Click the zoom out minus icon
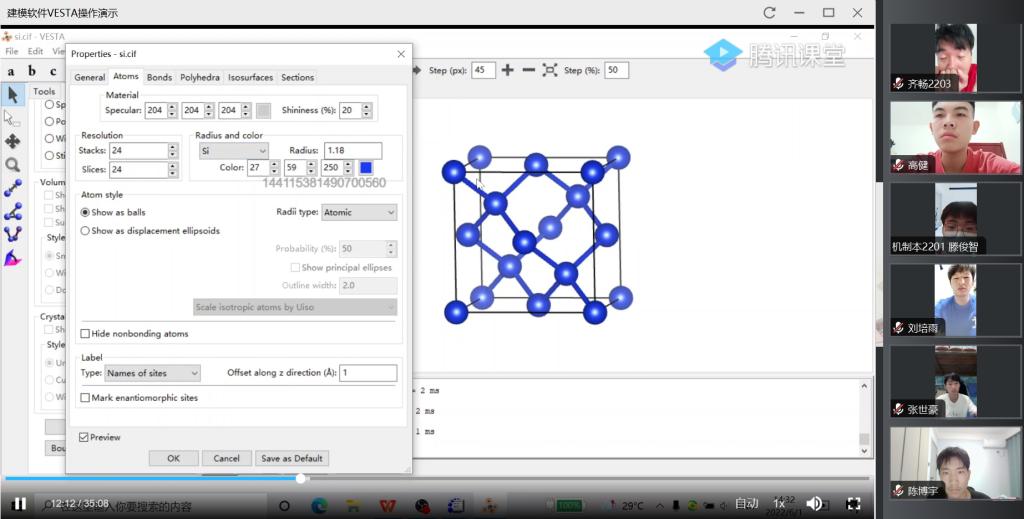 tap(528, 70)
